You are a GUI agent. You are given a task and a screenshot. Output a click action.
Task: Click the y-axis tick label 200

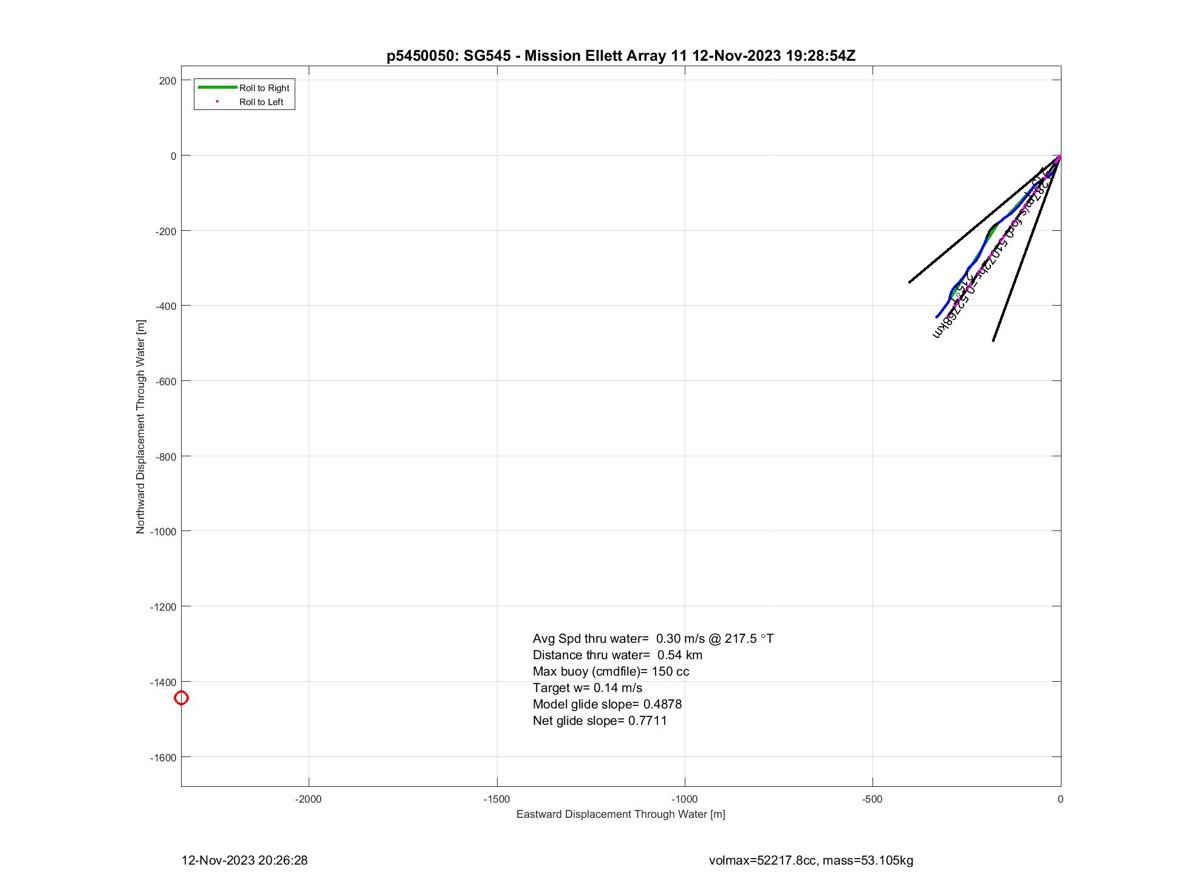pyautogui.click(x=167, y=80)
